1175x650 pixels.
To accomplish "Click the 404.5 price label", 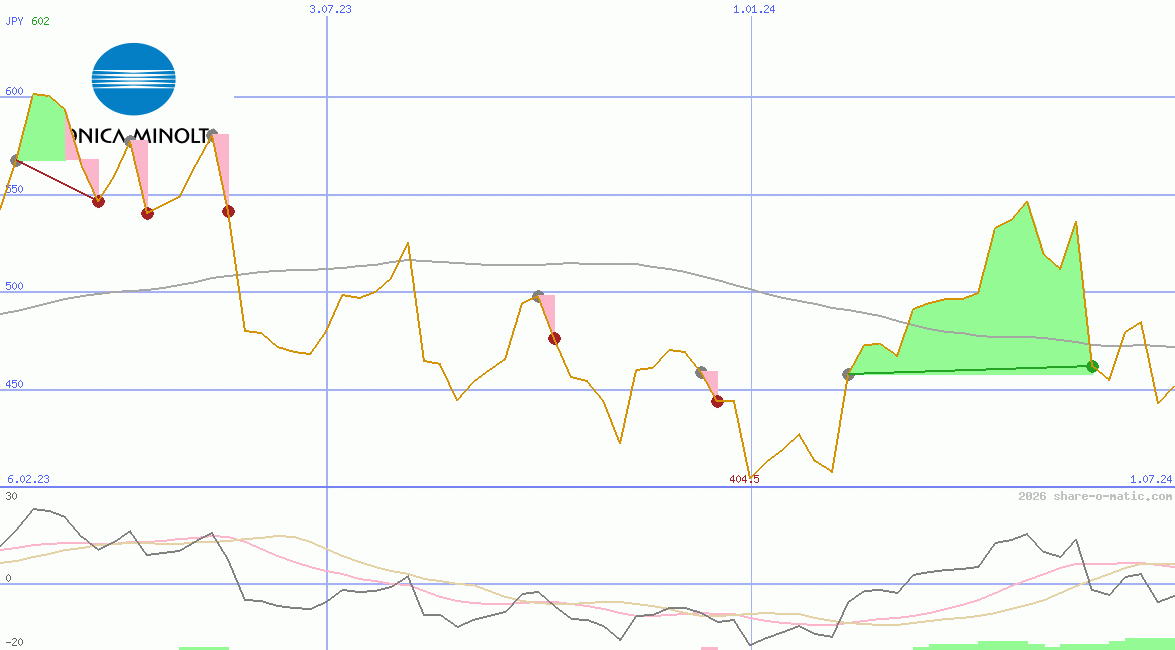I will [x=745, y=478].
